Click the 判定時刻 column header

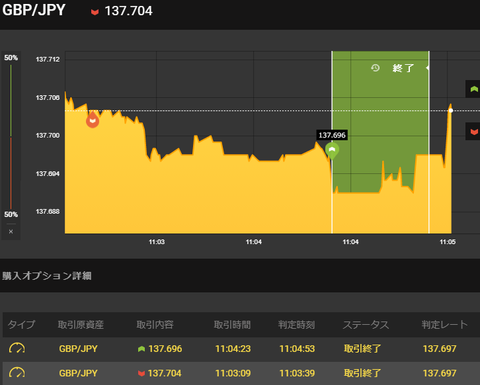(x=296, y=324)
